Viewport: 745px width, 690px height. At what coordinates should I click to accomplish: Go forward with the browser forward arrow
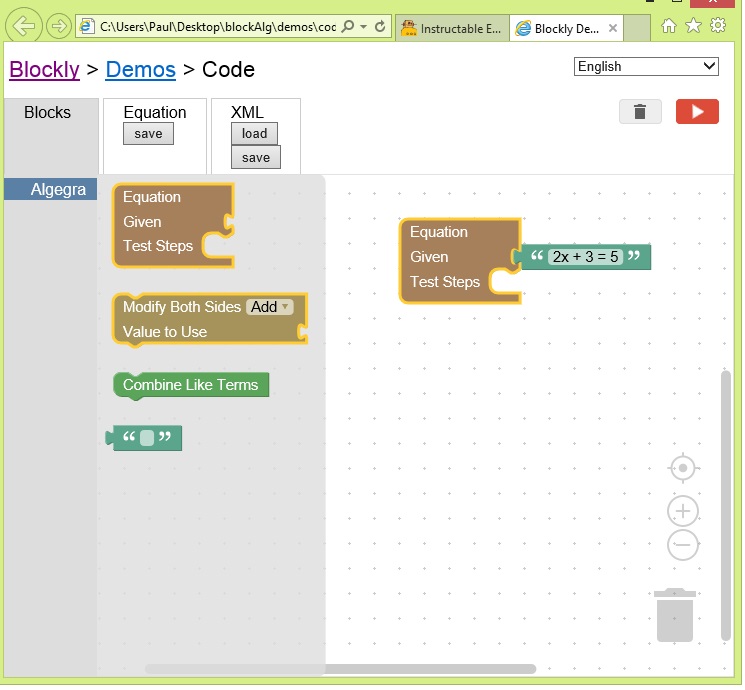[x=58, y=26]
